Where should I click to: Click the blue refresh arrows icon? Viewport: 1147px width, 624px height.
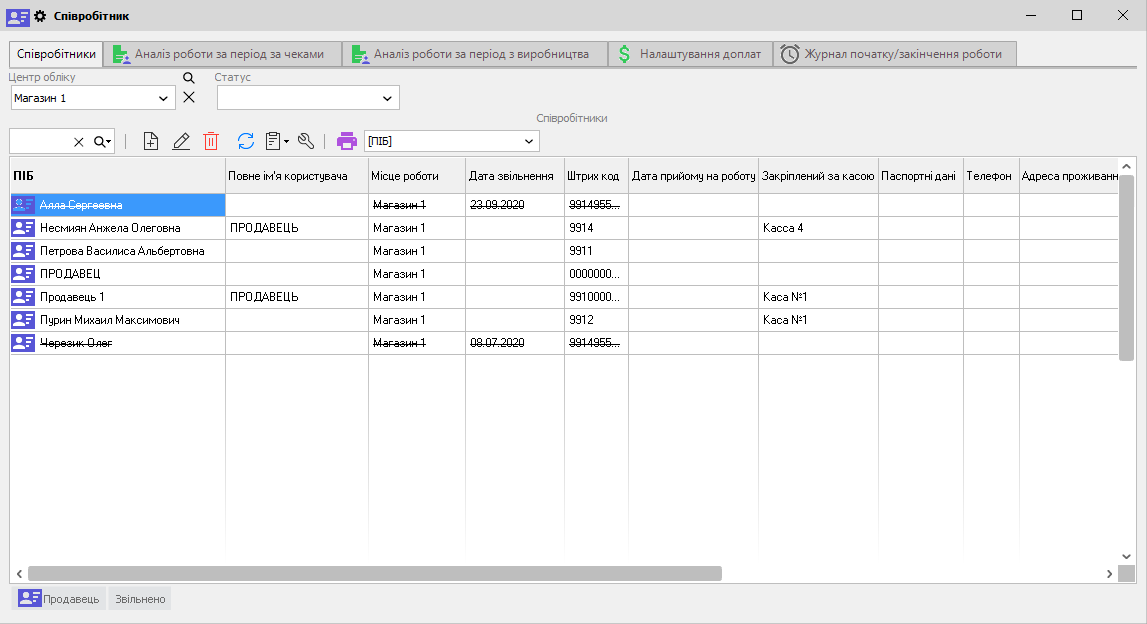pyautogui.click(x=246, y=141)
